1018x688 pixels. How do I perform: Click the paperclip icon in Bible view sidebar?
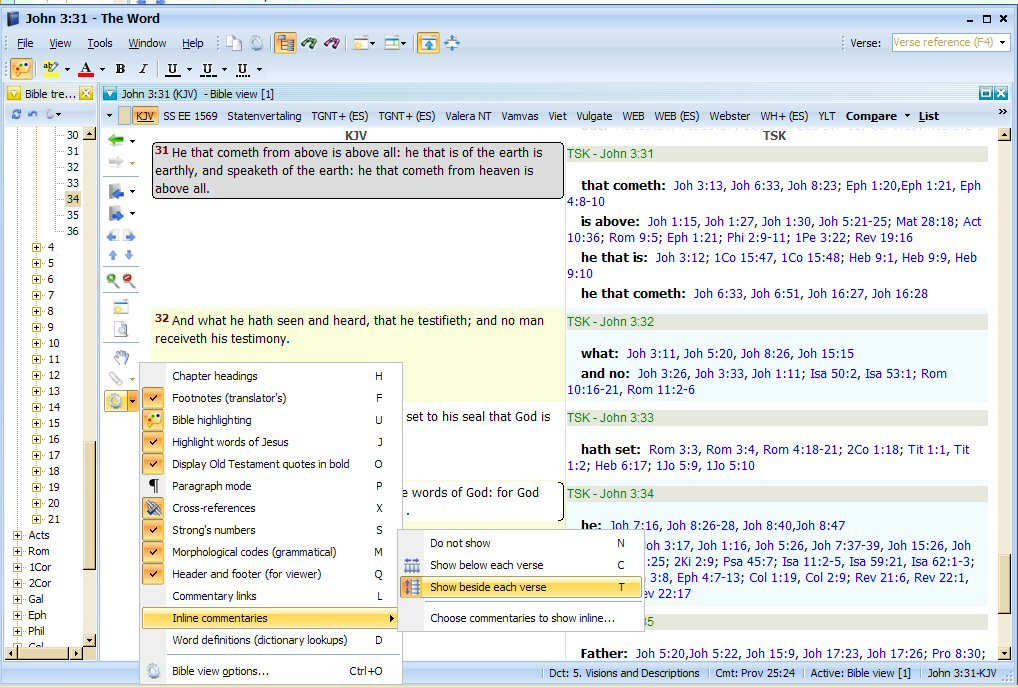(x=116, y=378)
